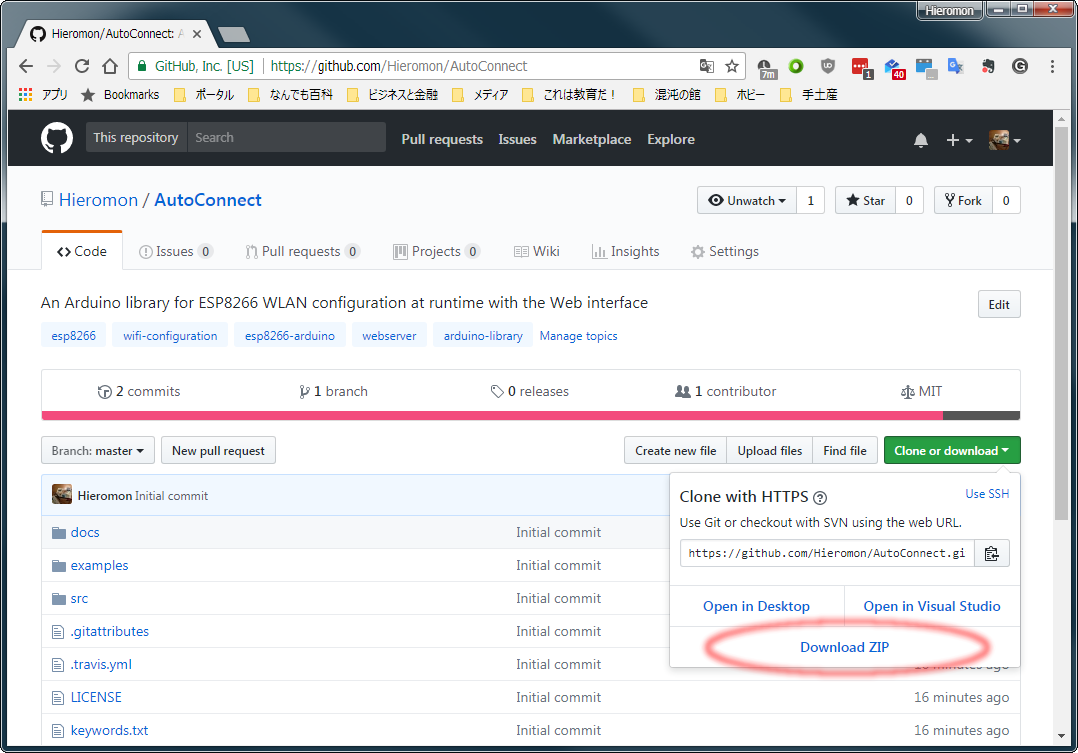
Task: Bookmark page with star icon
Action: (x=732, y=66)
